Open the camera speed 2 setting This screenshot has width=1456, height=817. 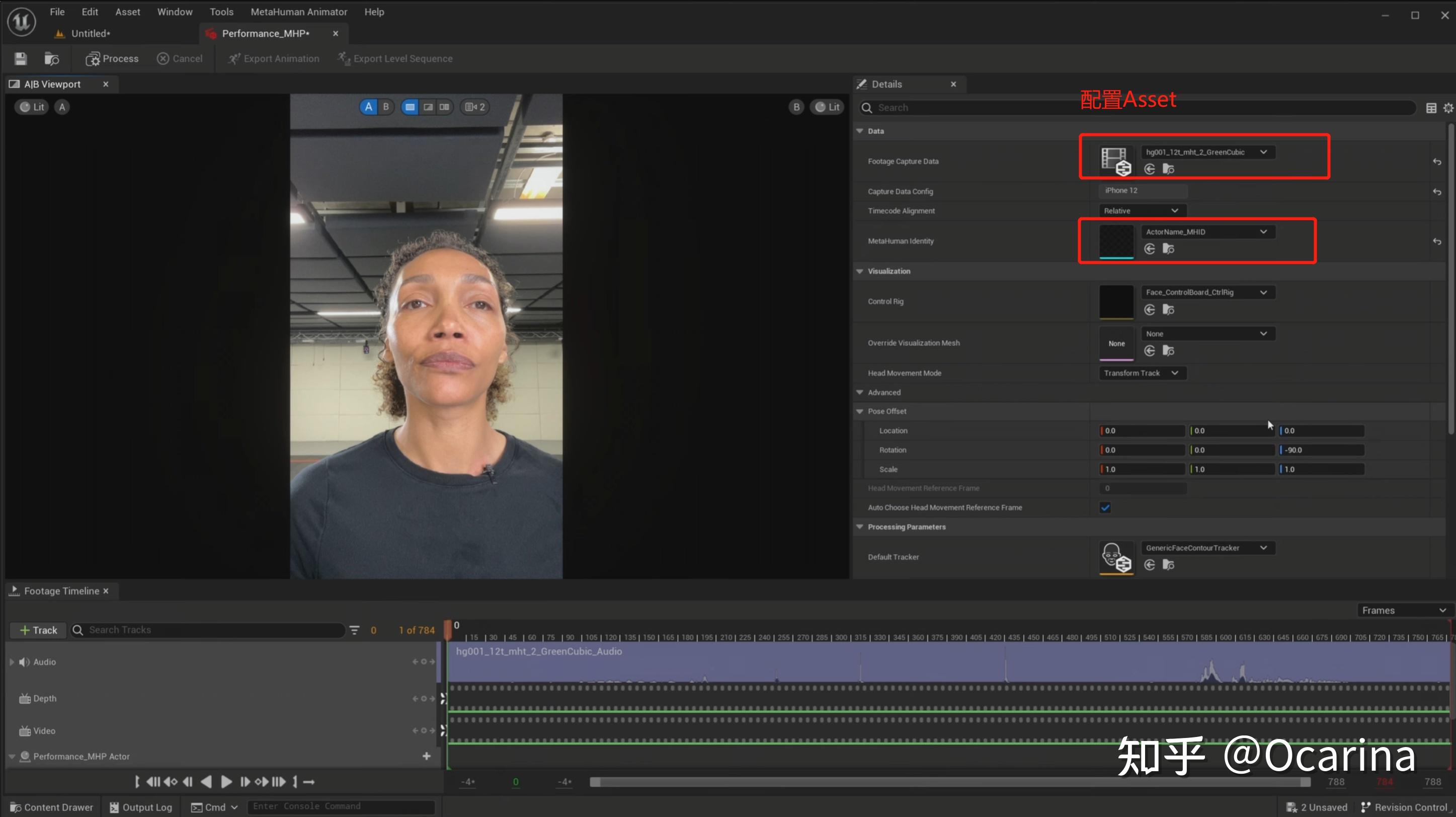tap(475, 107)
